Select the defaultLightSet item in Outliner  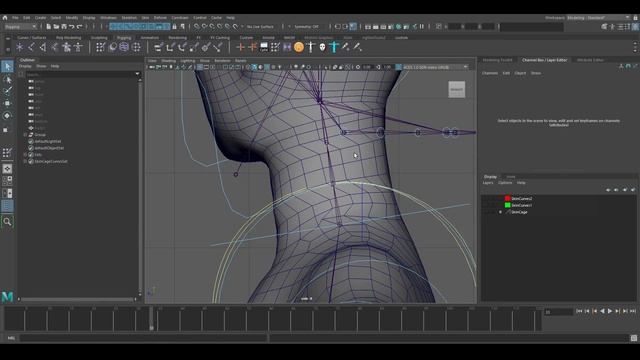[48, 142]
